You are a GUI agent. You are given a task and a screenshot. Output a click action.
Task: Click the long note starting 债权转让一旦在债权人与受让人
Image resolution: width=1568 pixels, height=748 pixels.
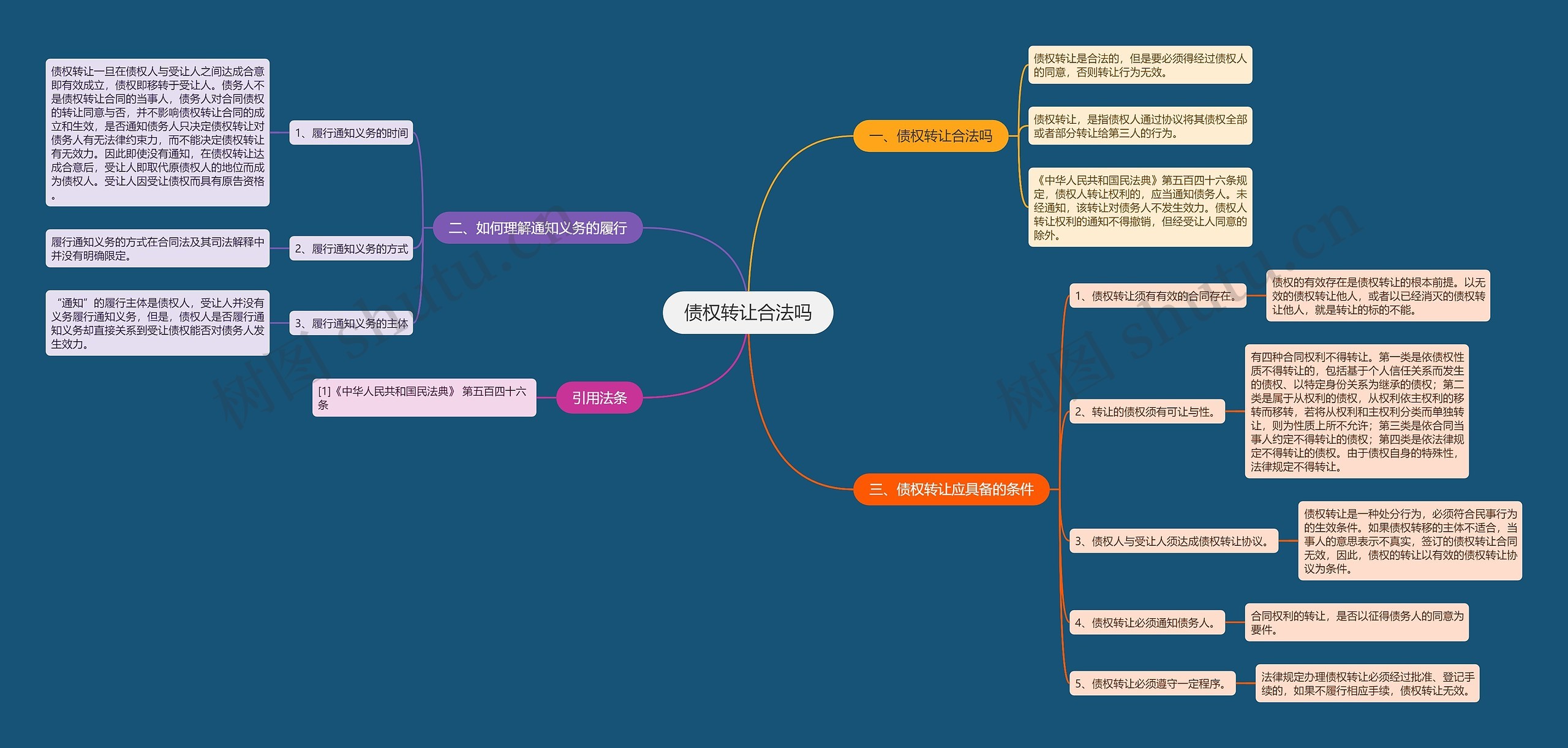pos(157,133)
